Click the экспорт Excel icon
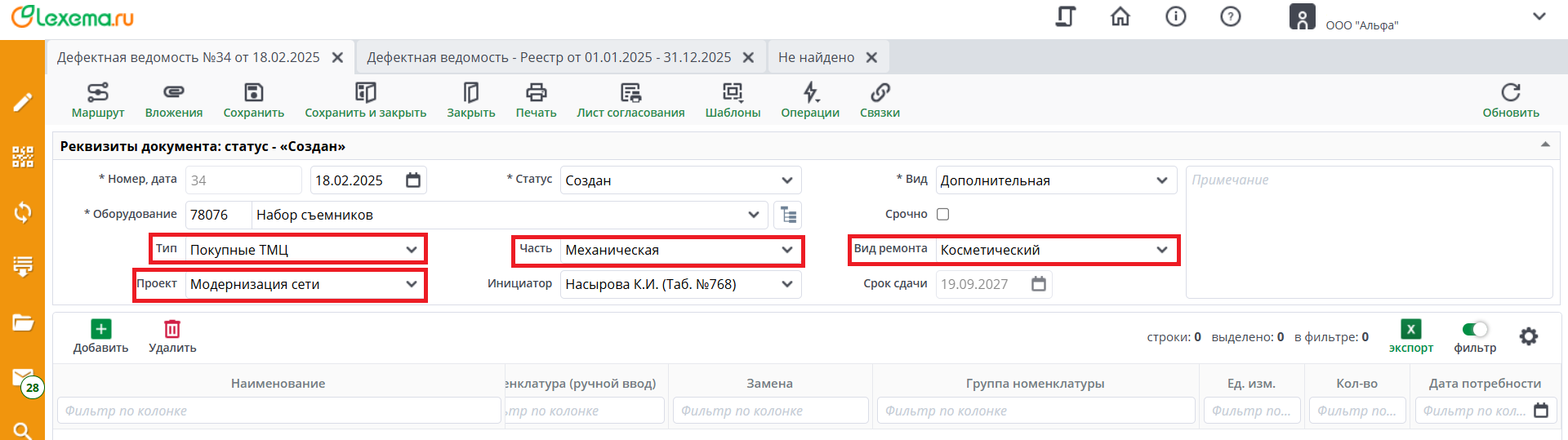The width and height of the screenshot is (1568, 440). pos(1410,329)
